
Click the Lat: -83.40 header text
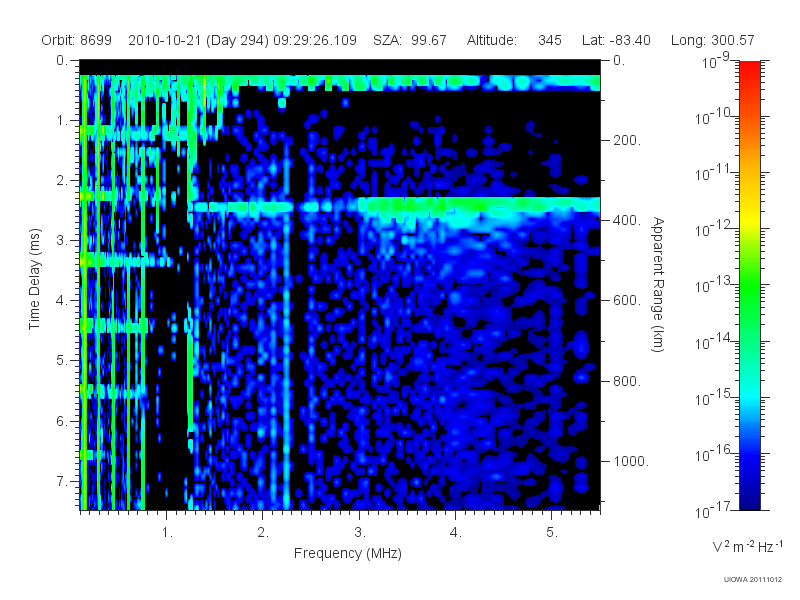[x=616, y=40]
